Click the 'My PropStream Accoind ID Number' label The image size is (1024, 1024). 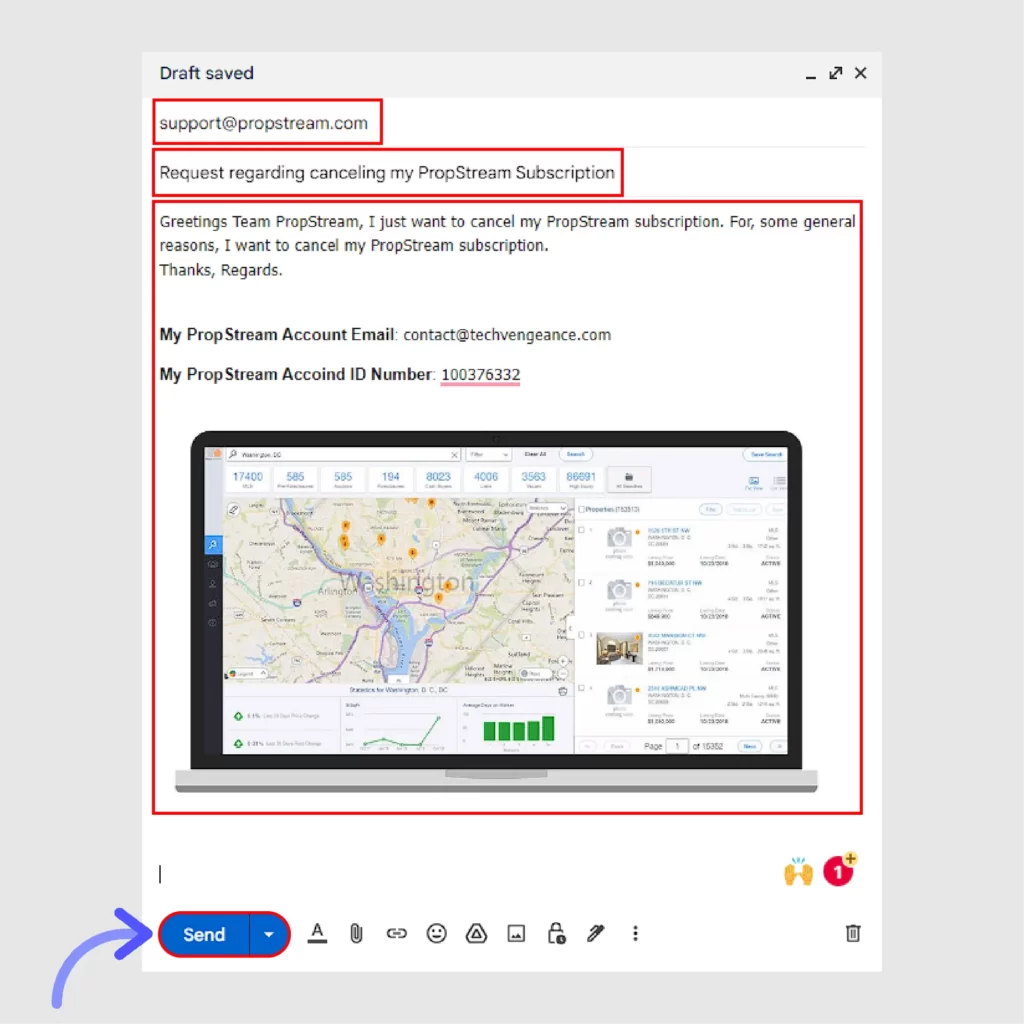(x=295, y=374)
